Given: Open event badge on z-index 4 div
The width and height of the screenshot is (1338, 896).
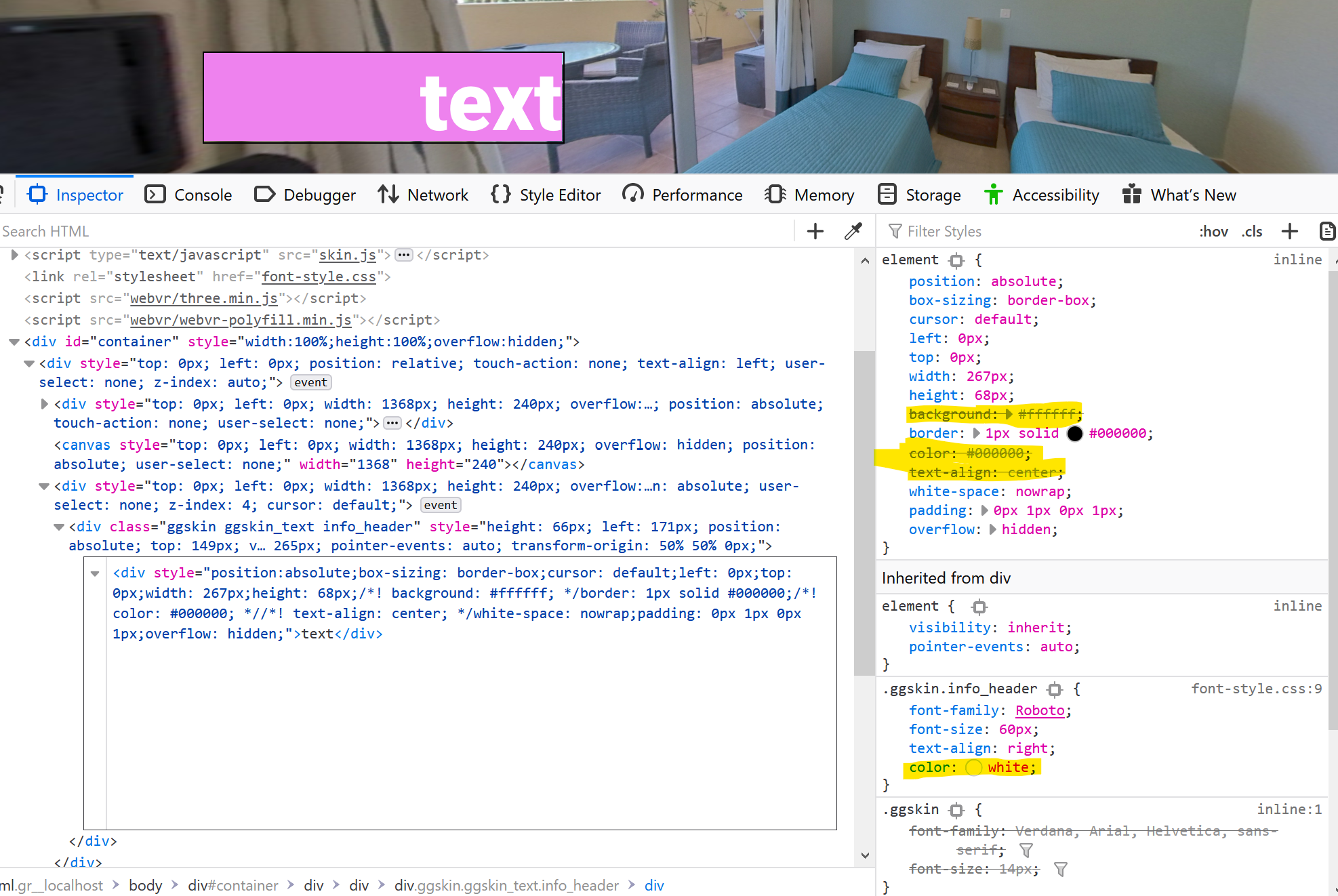Looking at the screenshot, I should [441, 505].
